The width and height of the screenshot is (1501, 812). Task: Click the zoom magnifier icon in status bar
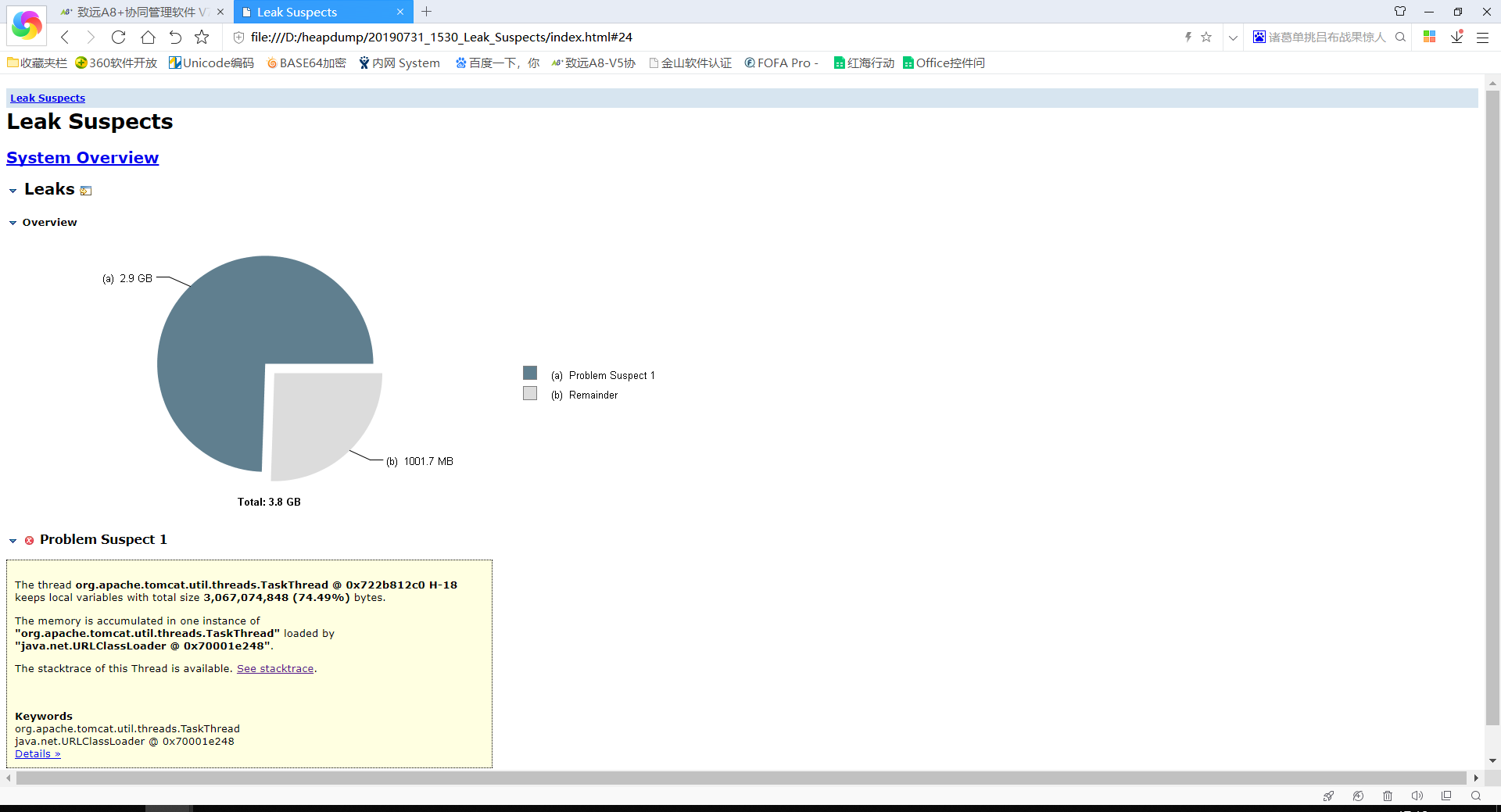tap(1476, 796)
